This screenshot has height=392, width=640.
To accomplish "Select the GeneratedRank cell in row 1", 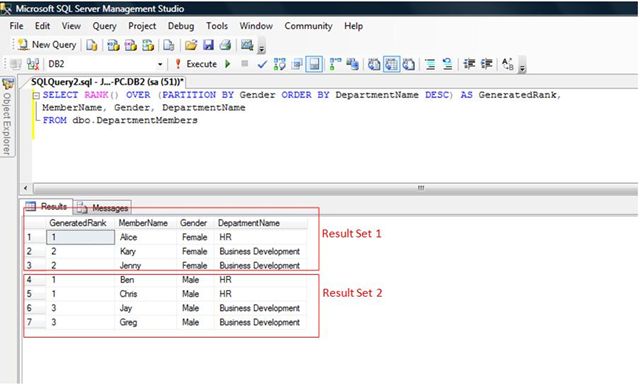I will tap(80, 238).
